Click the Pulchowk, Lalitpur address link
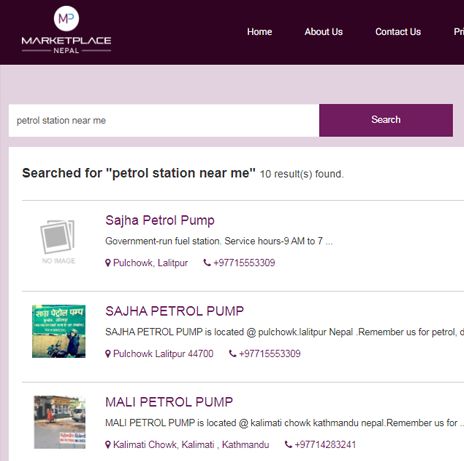 tap(150, 263)
